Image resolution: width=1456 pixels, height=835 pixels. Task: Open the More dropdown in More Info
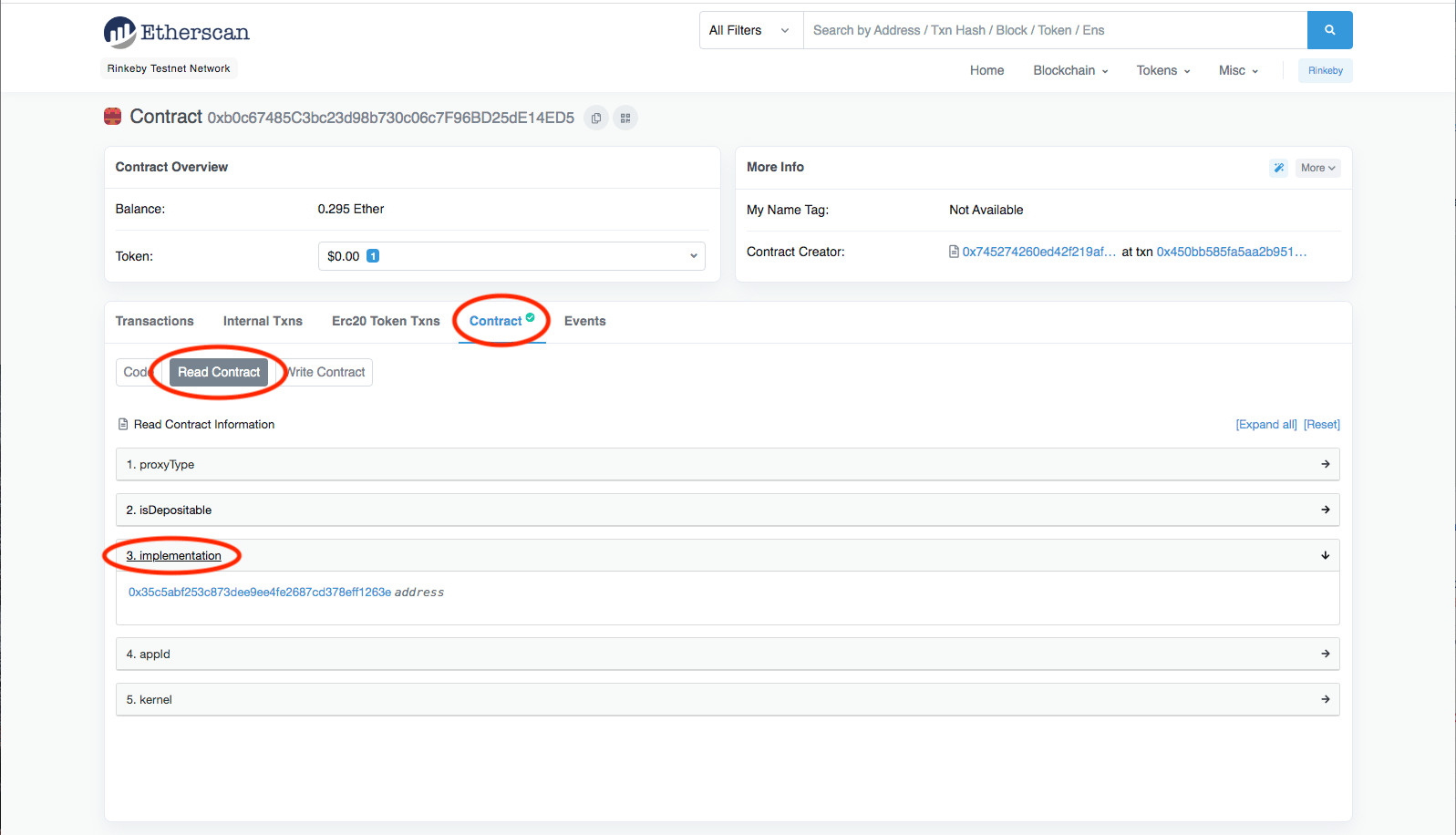point(1318,168)
